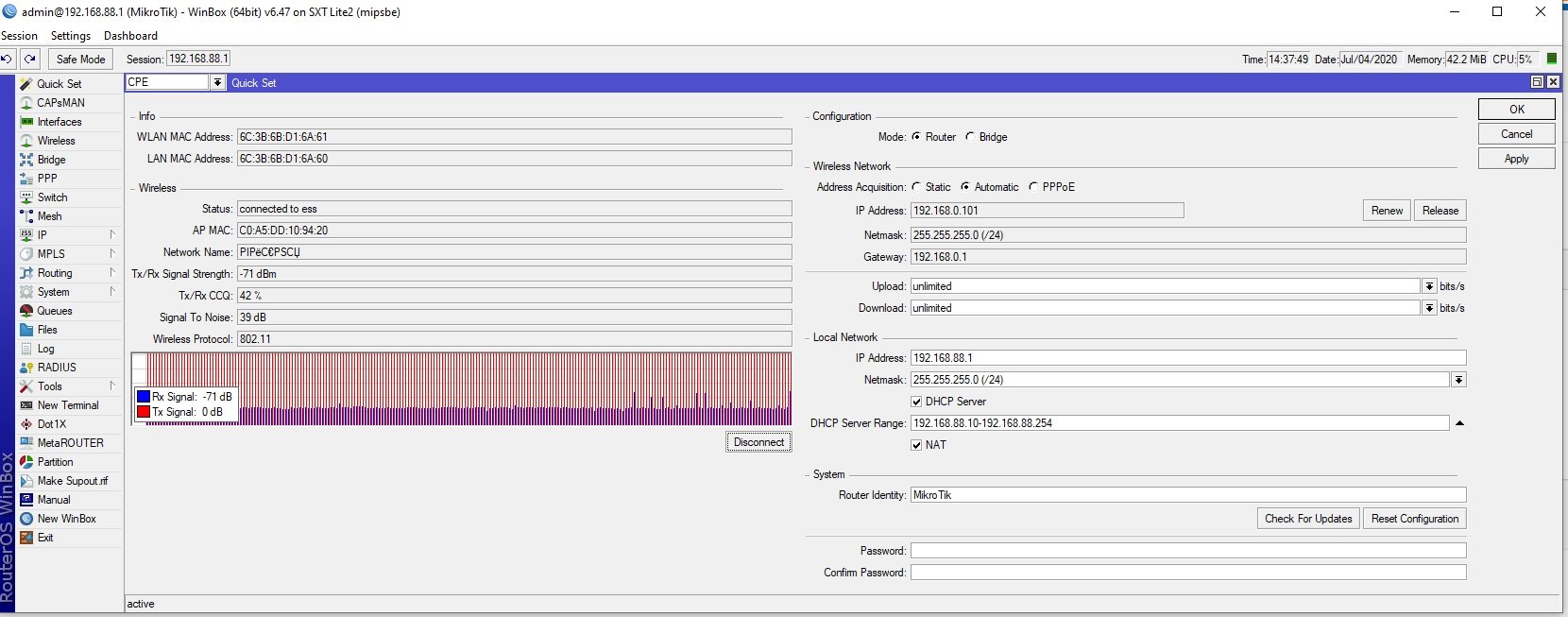Uncheck the DHCP Server checkbox
Image resolution: width=1568 pixels, height=617 pixels.
coord(916,402)
